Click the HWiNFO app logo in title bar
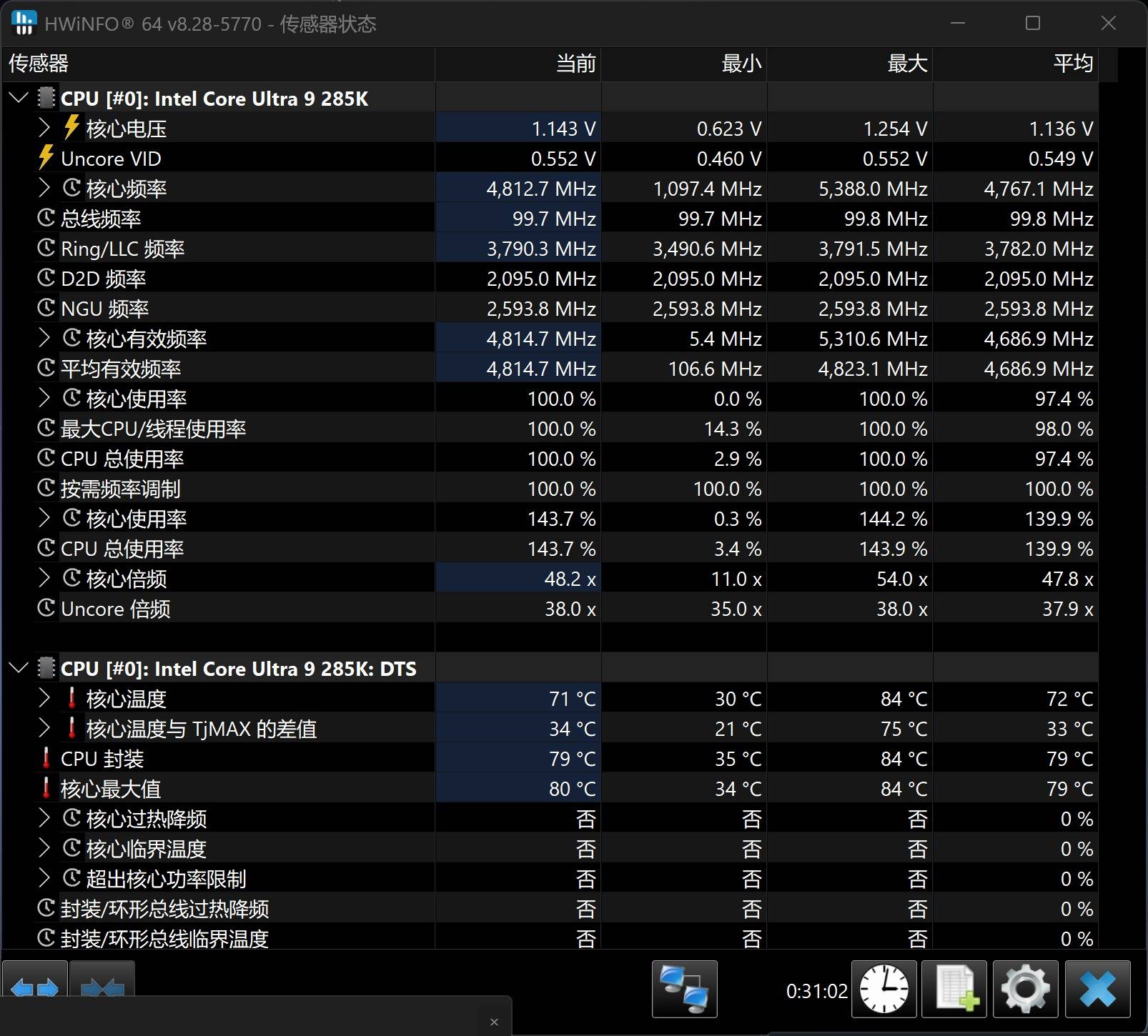The image size is (1148, 1036). (x=24, y=24)
